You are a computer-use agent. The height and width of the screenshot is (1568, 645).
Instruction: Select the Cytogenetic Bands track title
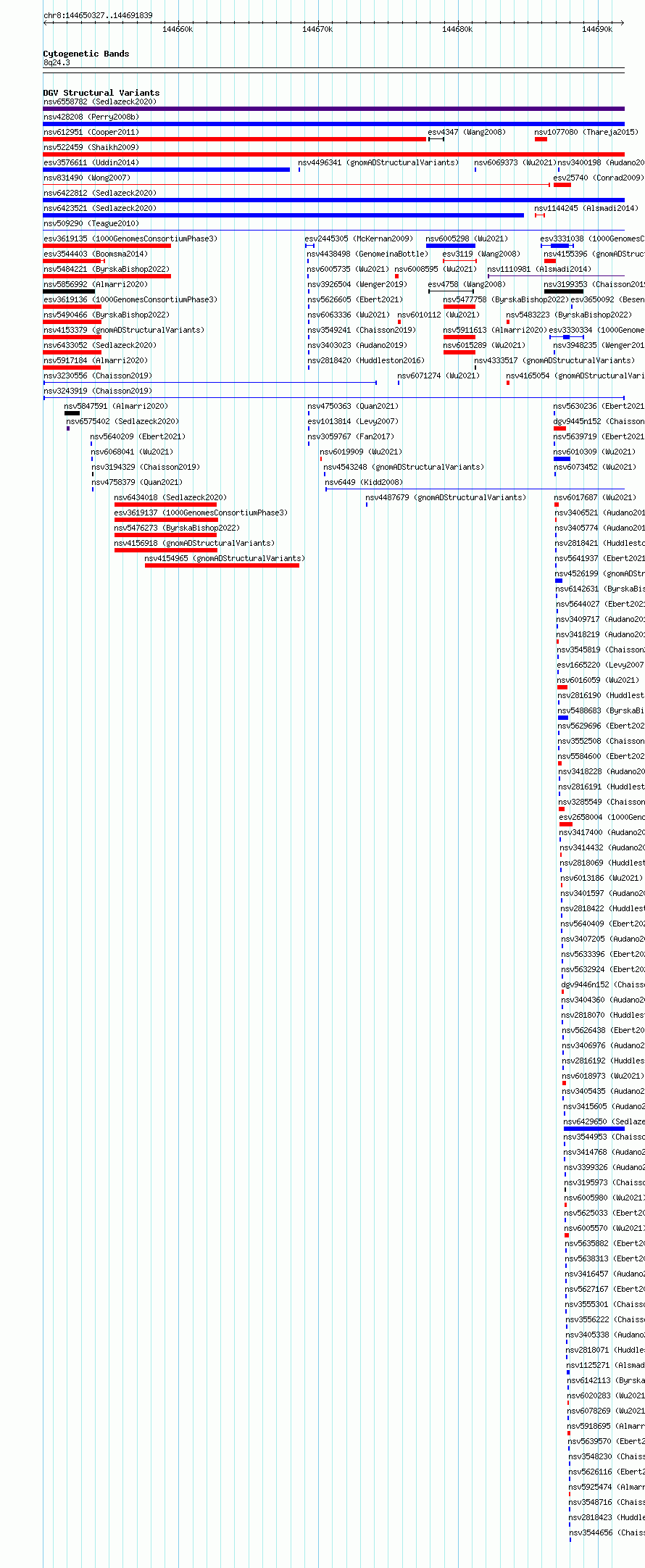pos(86,54)
